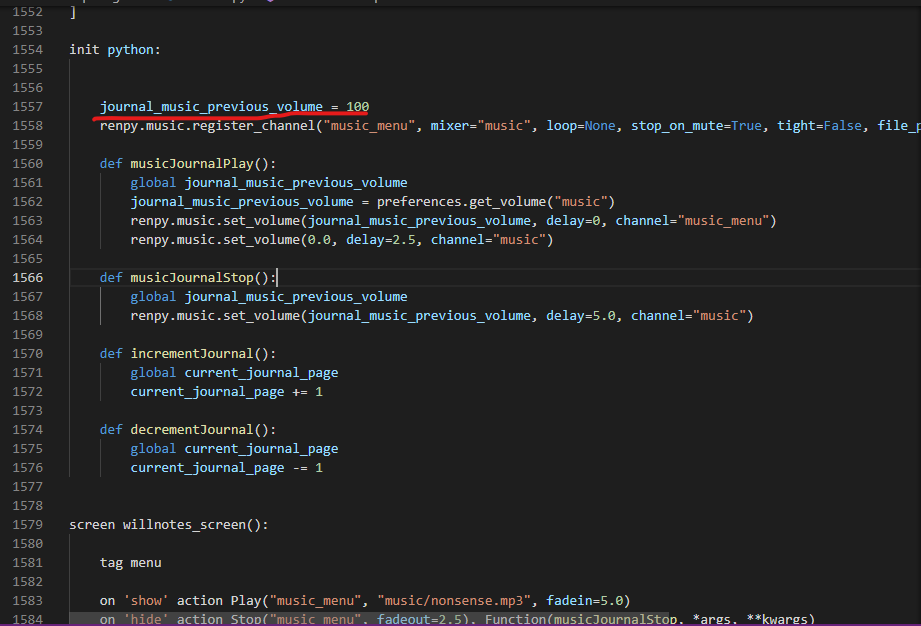This screenshot has height=626, width=921.
Task: Click the tight=False argument
Action: tap(819, 126)
